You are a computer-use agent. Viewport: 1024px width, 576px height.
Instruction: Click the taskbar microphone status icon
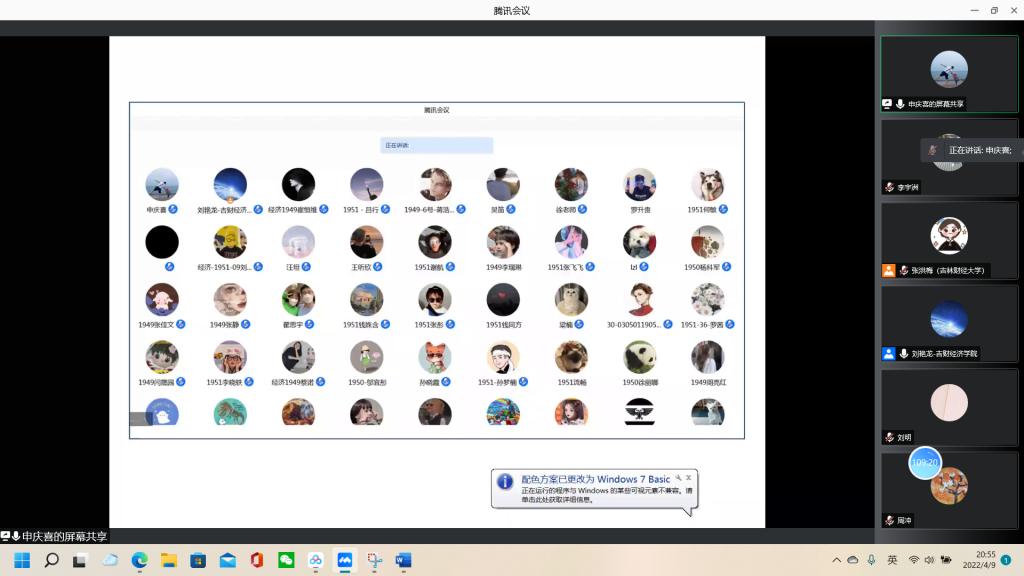(871, 560)
